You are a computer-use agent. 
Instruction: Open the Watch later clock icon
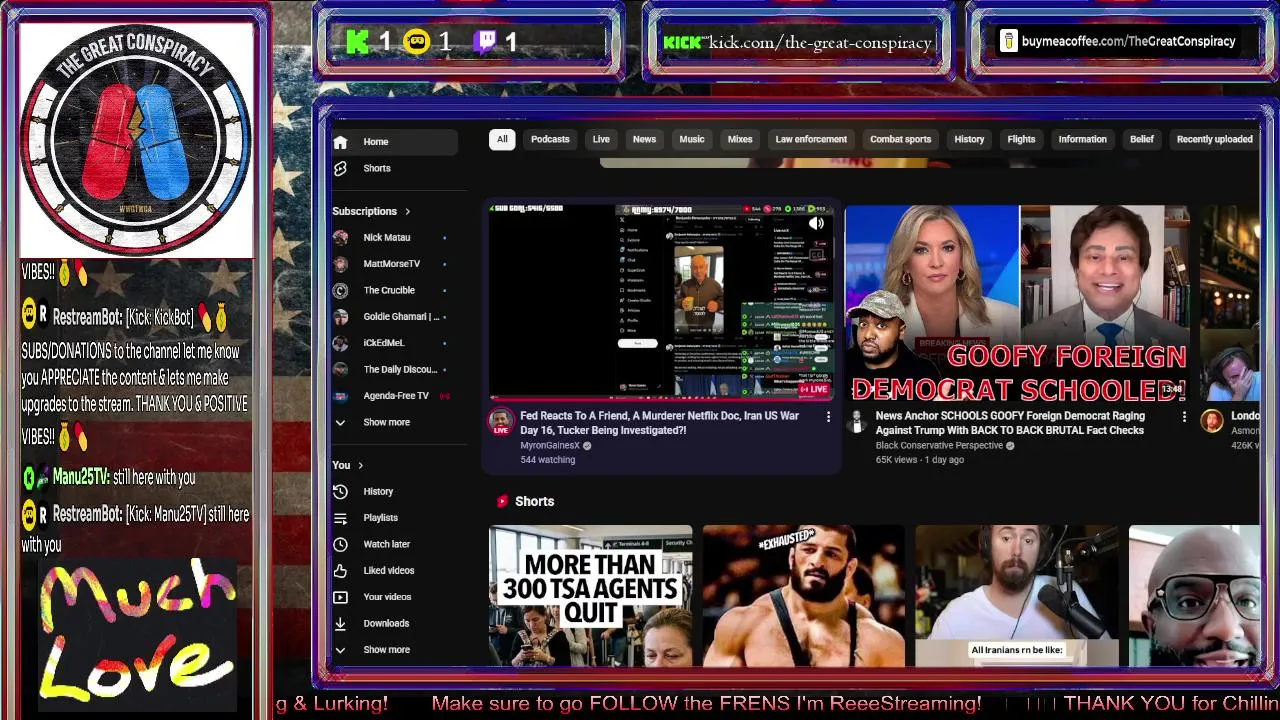(x=340, y=544)
